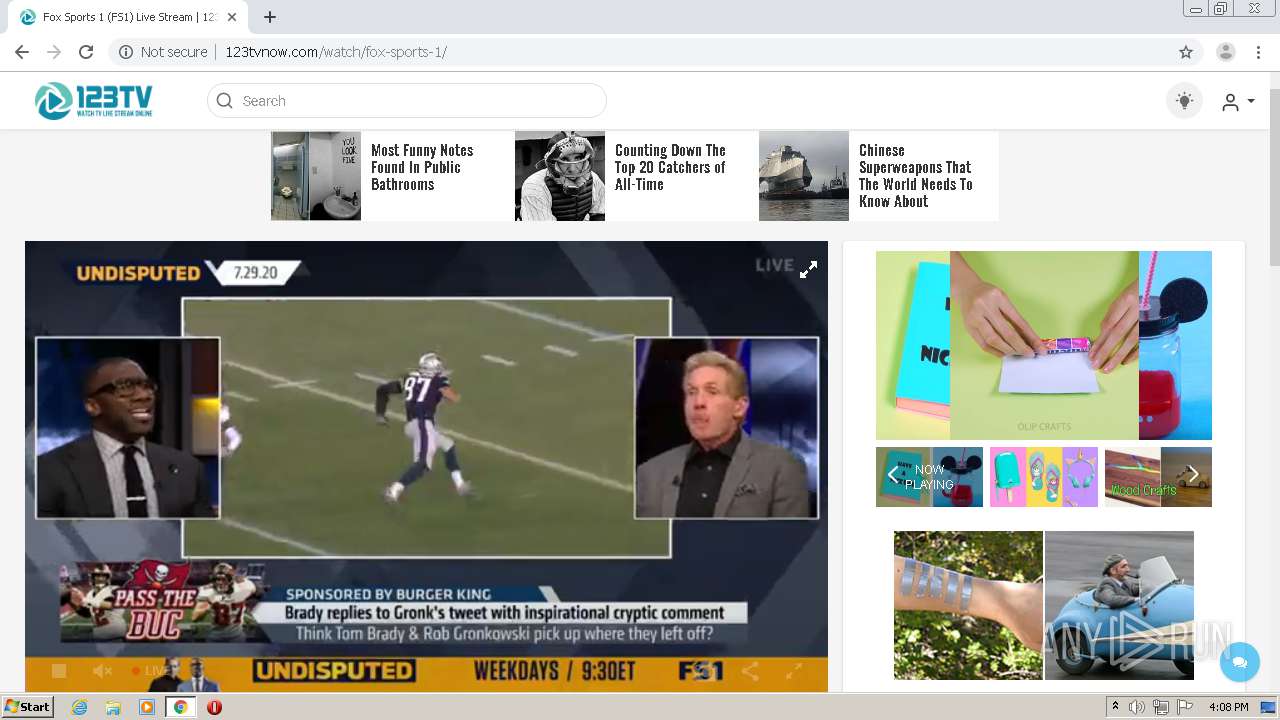Reload the current page
Screen dimensions: 1280x720
coord(86,52)
